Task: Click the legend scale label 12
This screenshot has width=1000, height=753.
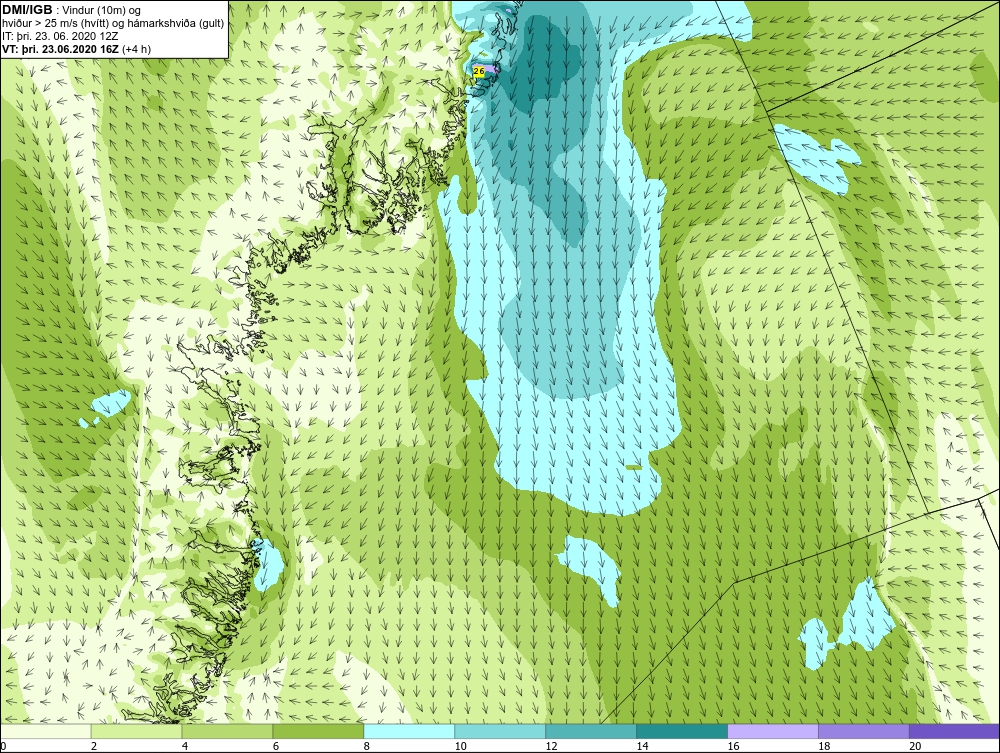Action: pos(551,745)
